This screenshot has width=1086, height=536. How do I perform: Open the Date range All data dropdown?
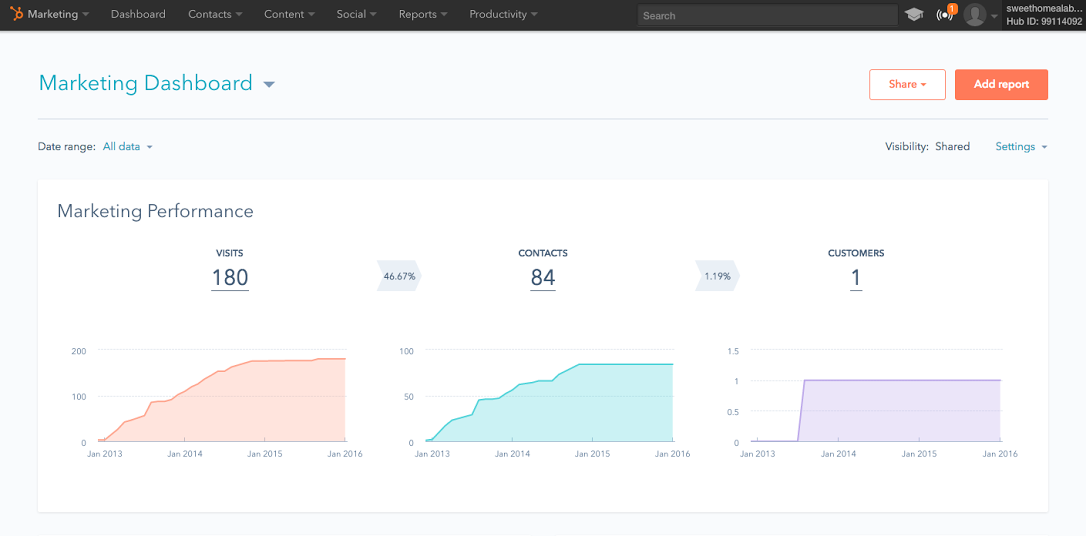pos(128,147)
